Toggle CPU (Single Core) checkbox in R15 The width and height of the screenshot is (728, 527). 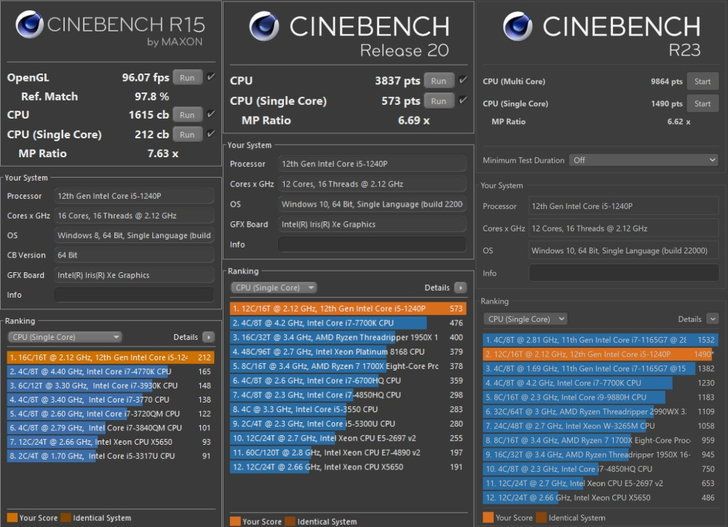point(211,134)
